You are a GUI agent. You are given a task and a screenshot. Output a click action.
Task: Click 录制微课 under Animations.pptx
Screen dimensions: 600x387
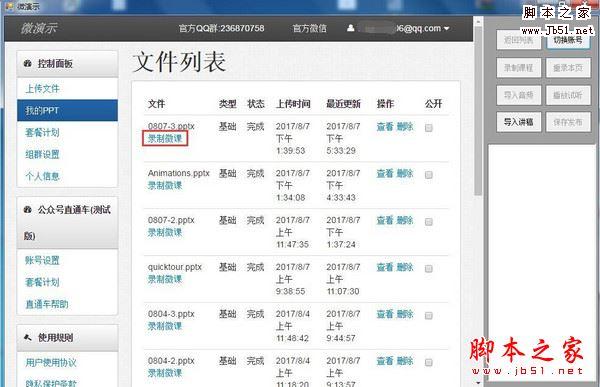pos(165,186)
